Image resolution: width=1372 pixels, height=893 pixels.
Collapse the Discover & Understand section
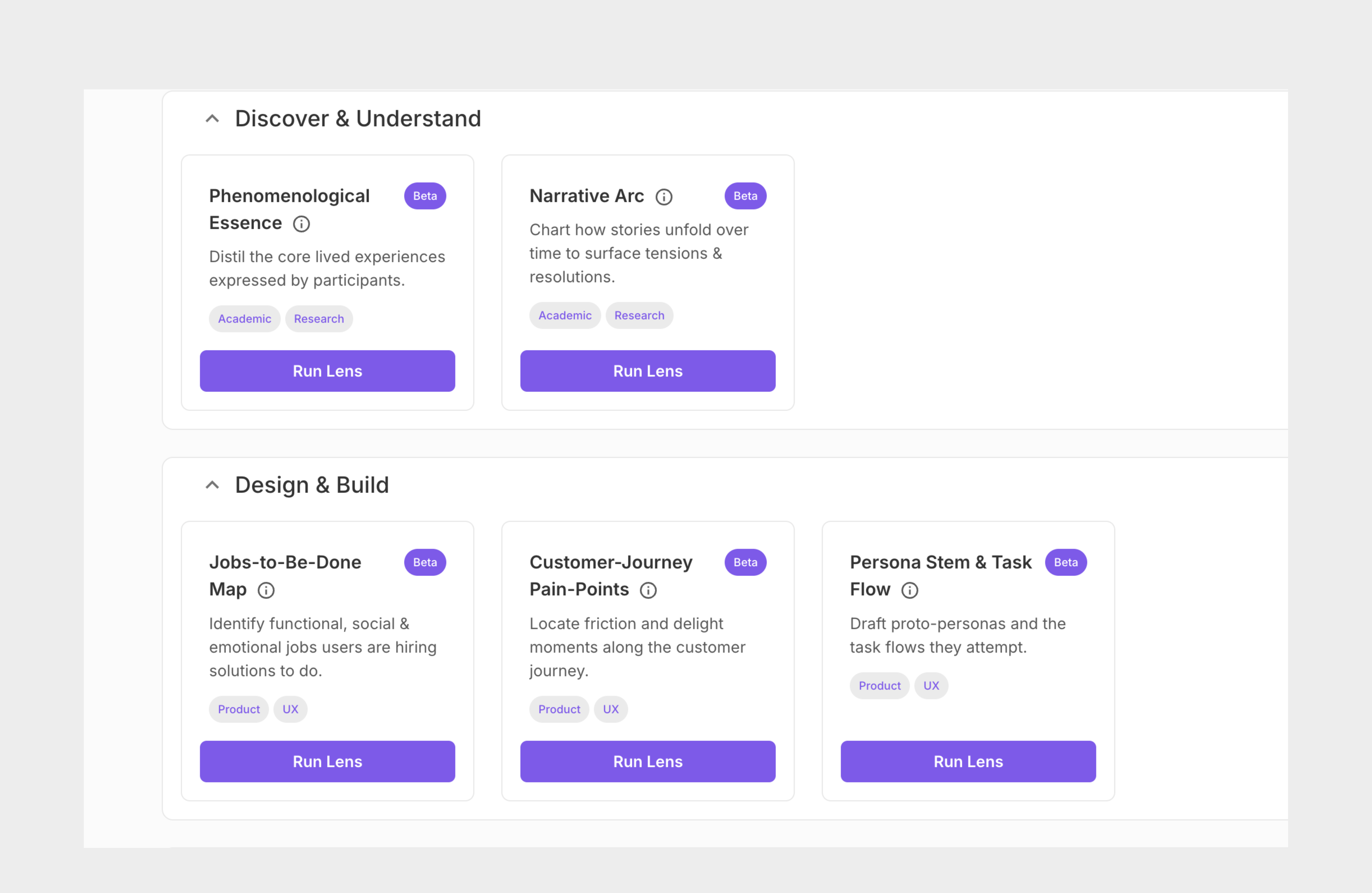click(x=212, y=119)
